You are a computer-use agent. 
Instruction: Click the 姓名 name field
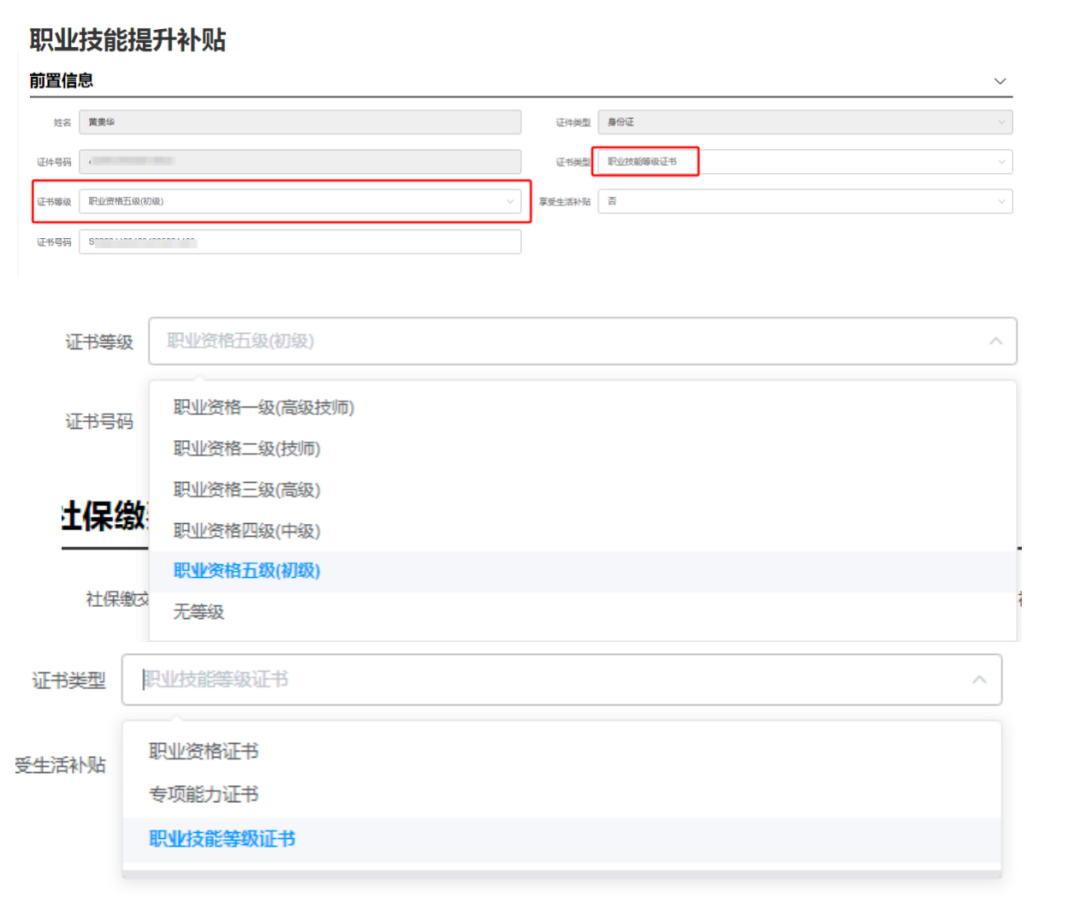[x=300, y=122]
